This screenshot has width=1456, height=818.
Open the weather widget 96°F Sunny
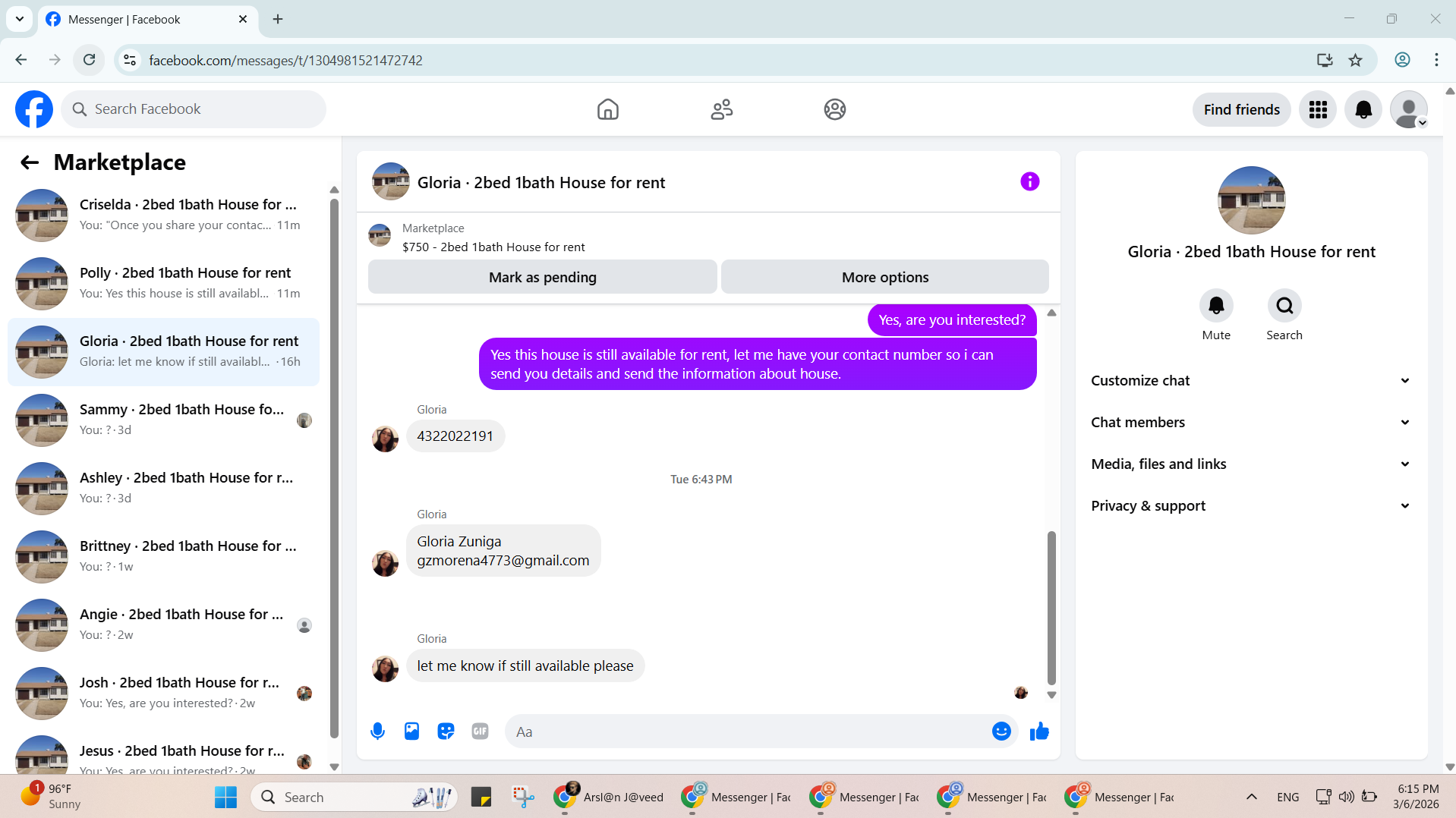click(x=51, y=797)
